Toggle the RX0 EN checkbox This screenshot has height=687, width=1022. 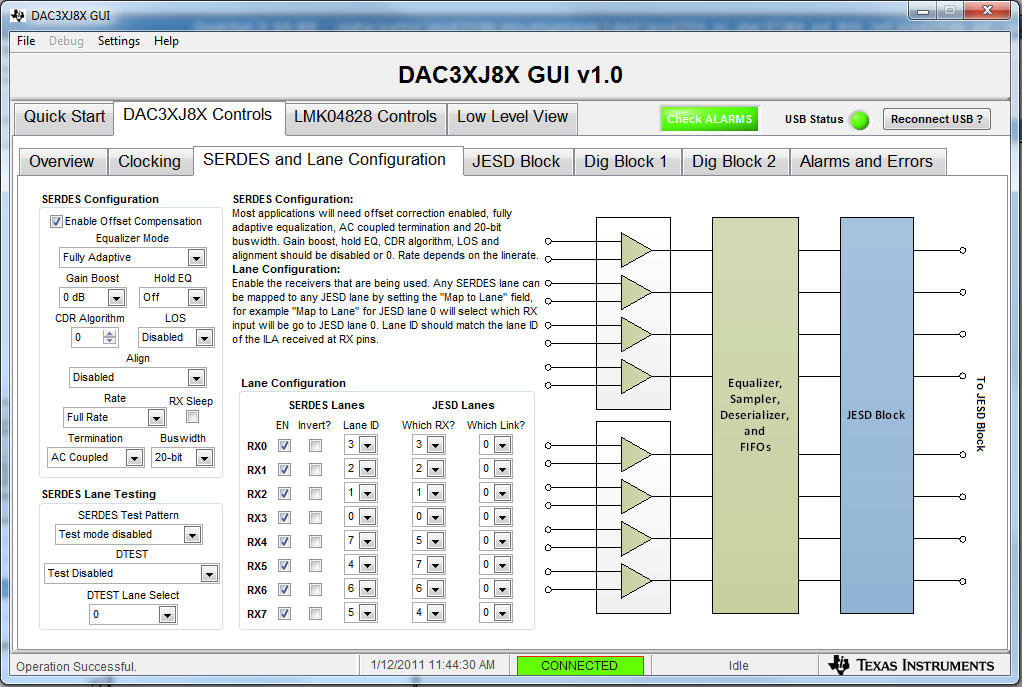point(284,446)
